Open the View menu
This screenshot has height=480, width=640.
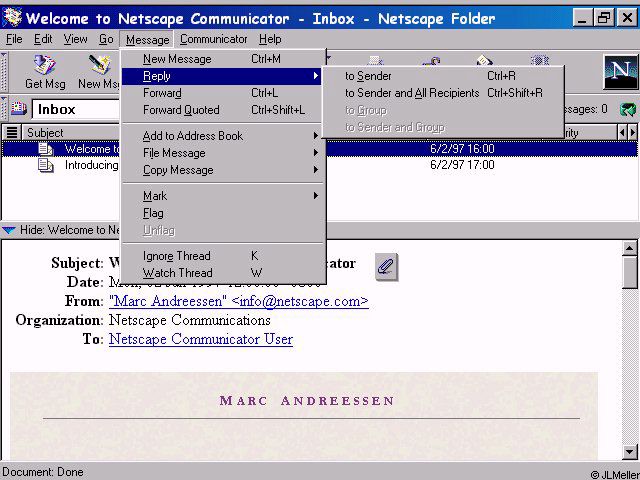point(76,39)
